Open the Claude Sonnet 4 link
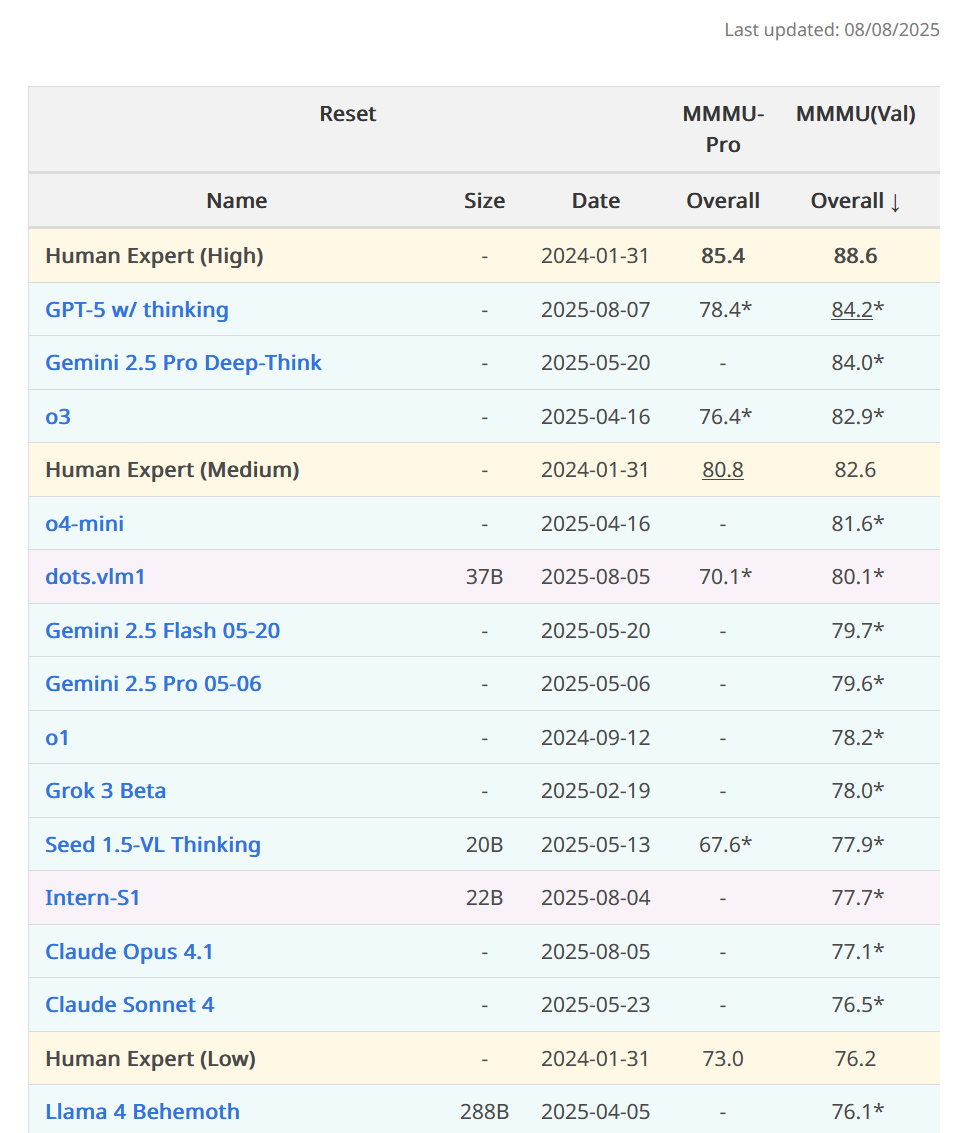Image resolution: width=956 pixels, height=1133 pixels. point(130,1004)
